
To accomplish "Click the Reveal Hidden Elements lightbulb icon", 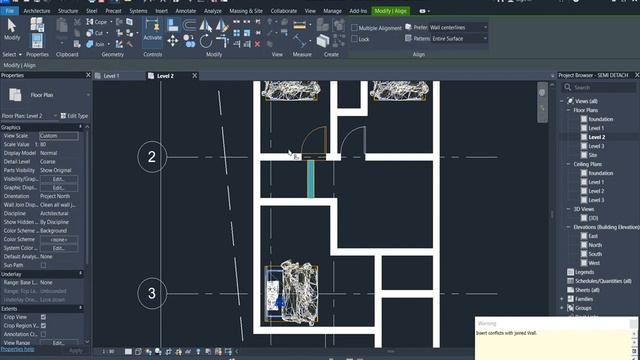I will click(198, 351).
